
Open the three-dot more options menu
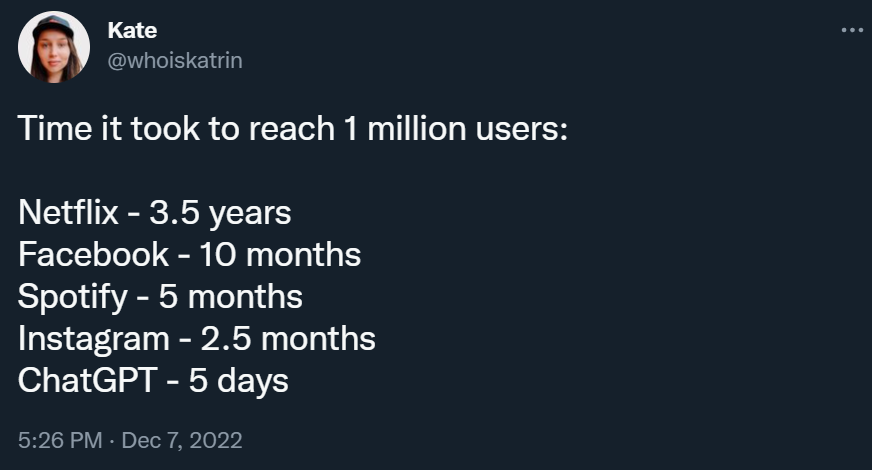[x=852, y=30]
